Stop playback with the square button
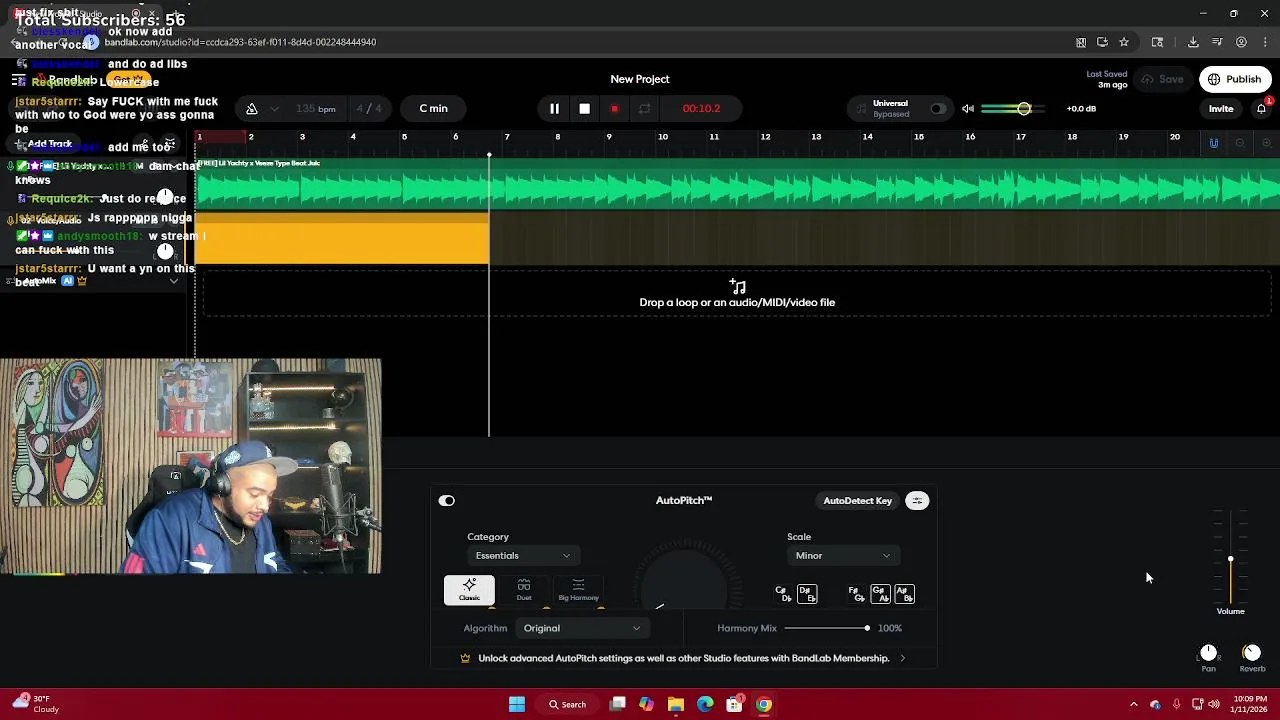 click(x=584, y=108)
